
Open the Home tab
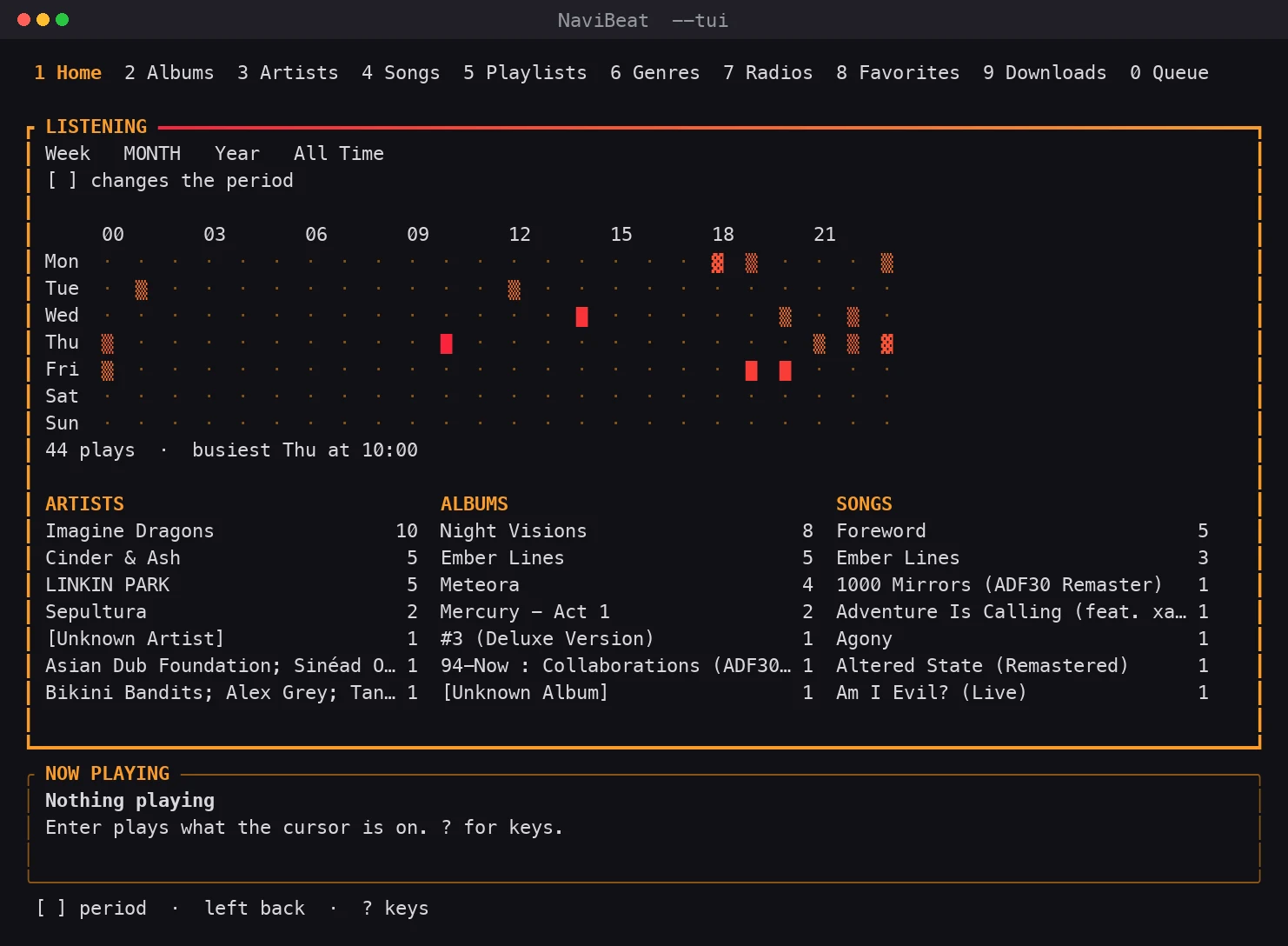pyautogui.click(x=68, y=73)
